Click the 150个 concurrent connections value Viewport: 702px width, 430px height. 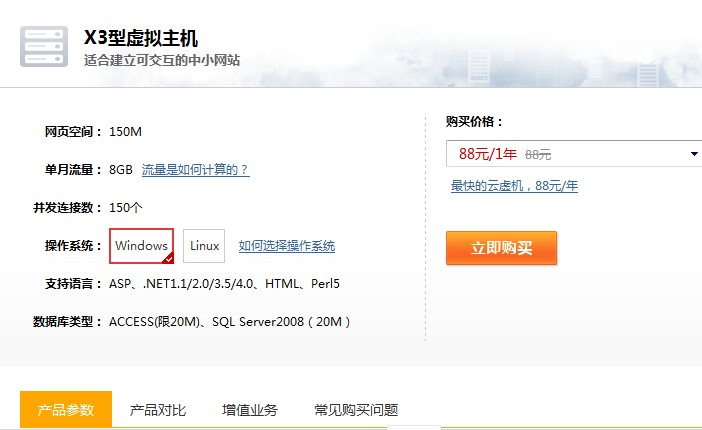tap(126, 208)
